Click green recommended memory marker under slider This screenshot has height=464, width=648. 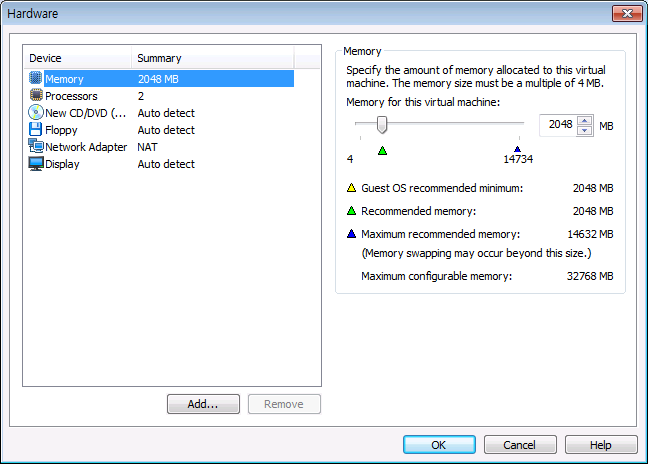click(382, 151)
